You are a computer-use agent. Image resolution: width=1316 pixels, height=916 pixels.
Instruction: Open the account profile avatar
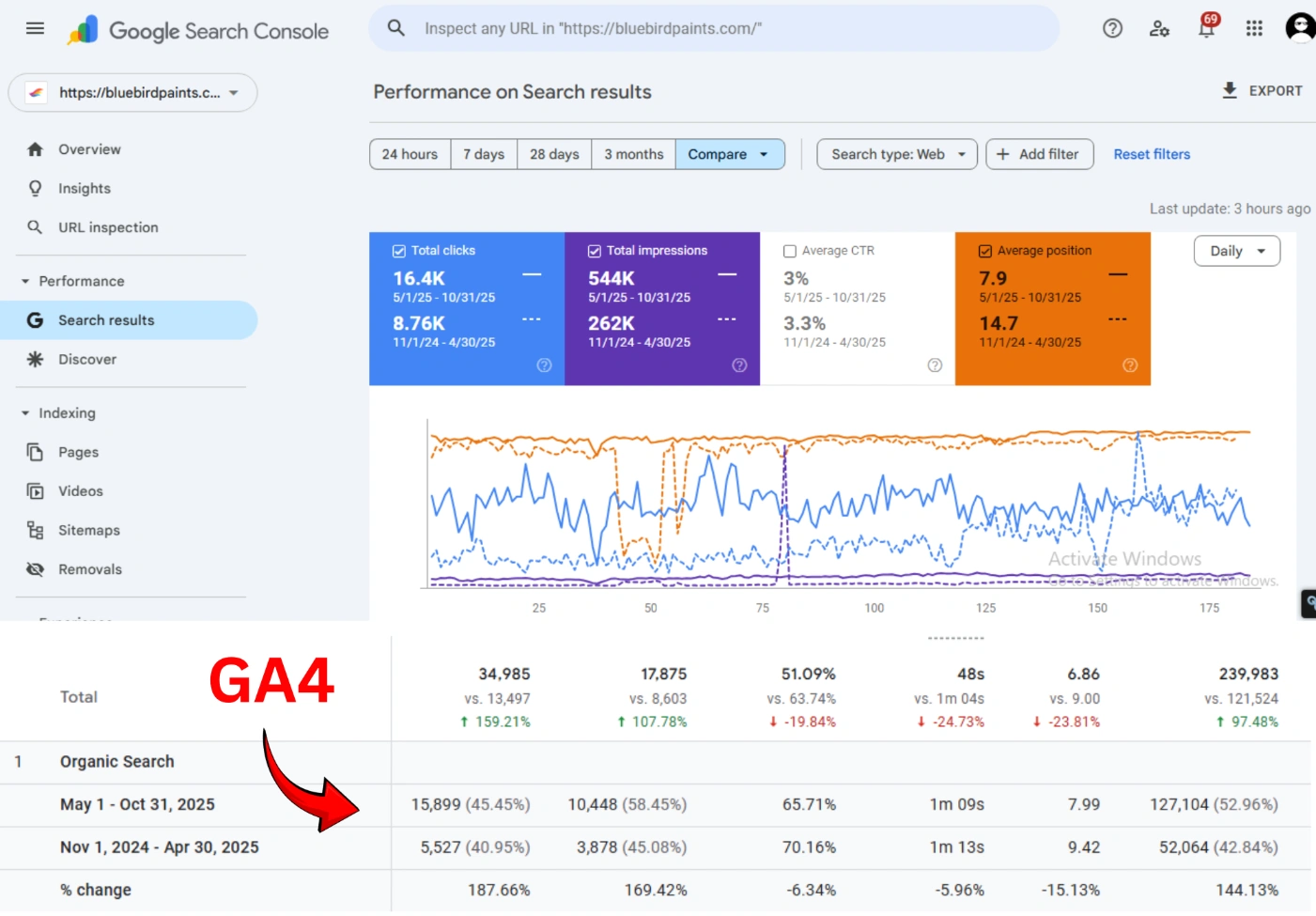coord(1300,28)
